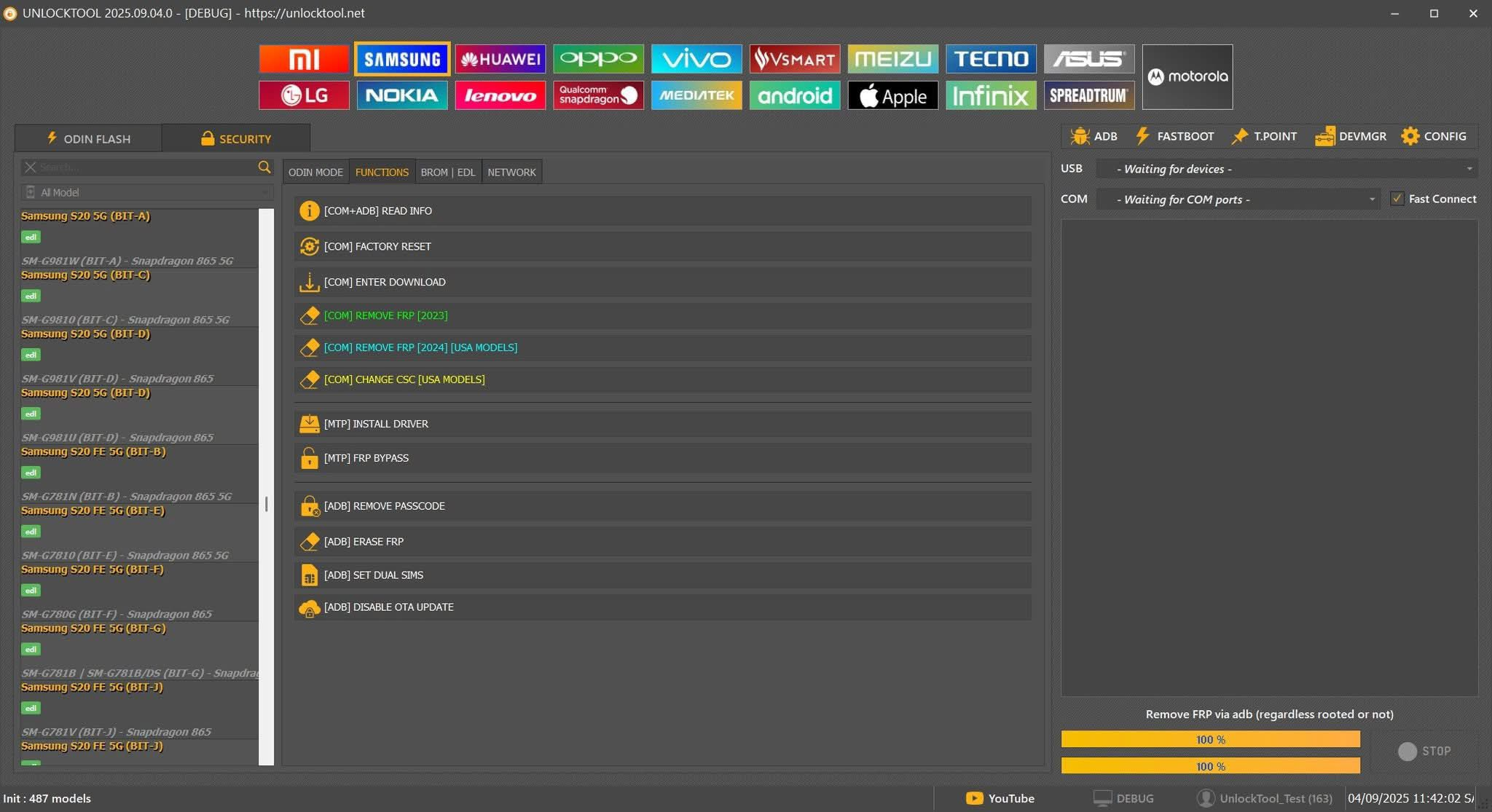Expand the COM ports dropdown
Viewport: 1492px width, 812px height.
1372,200
